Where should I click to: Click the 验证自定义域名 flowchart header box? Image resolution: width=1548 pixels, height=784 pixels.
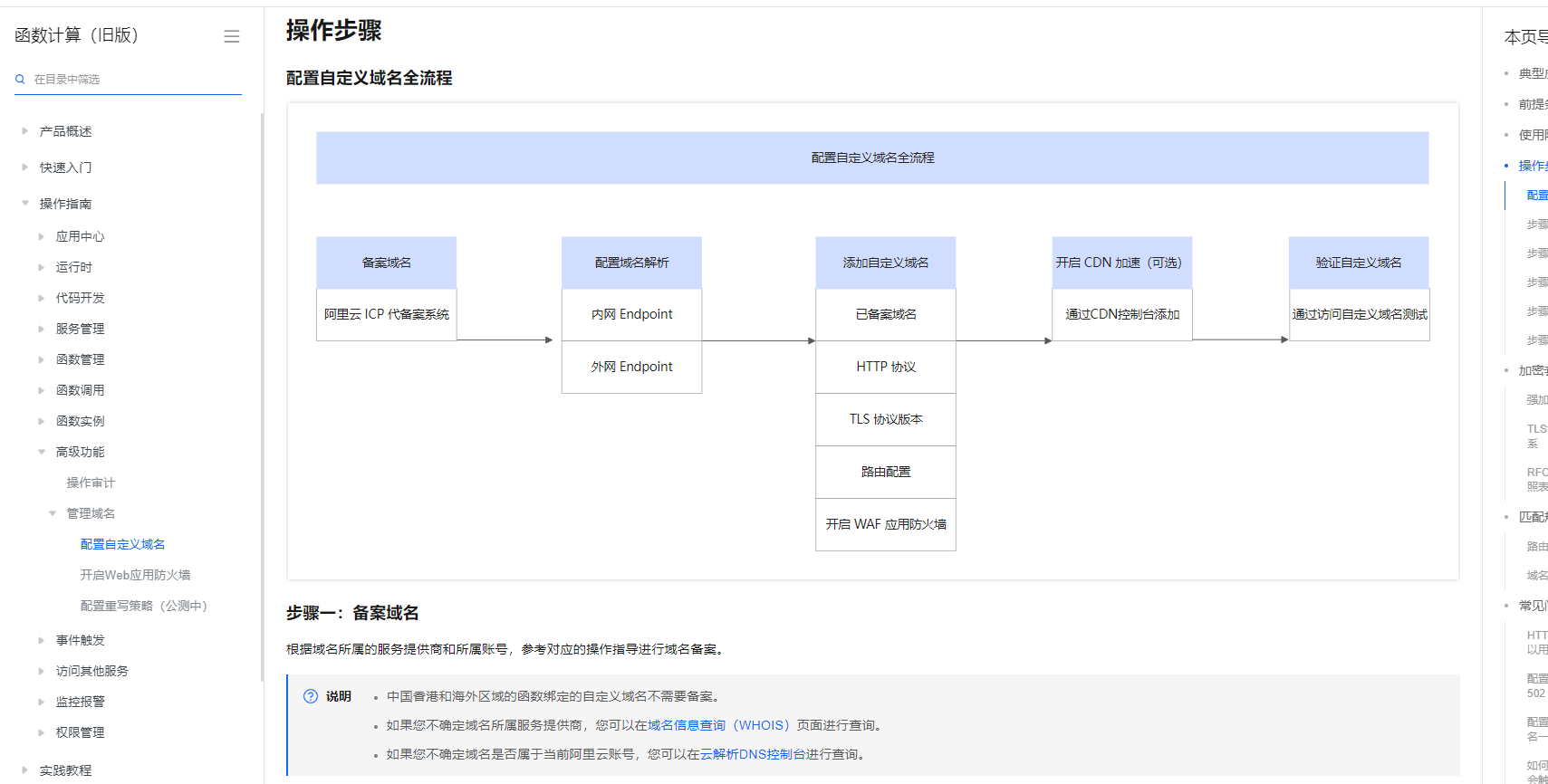(x=1359, y=263)
